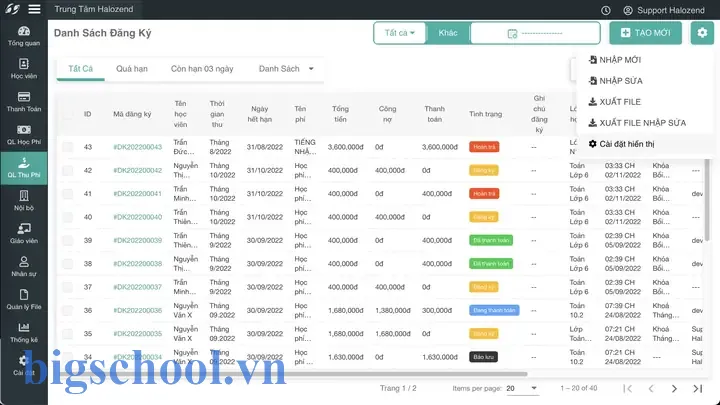This screenshot has height=405, width=720.
Task: Open registration #DK202200036 link
Action: pos(138,310)
